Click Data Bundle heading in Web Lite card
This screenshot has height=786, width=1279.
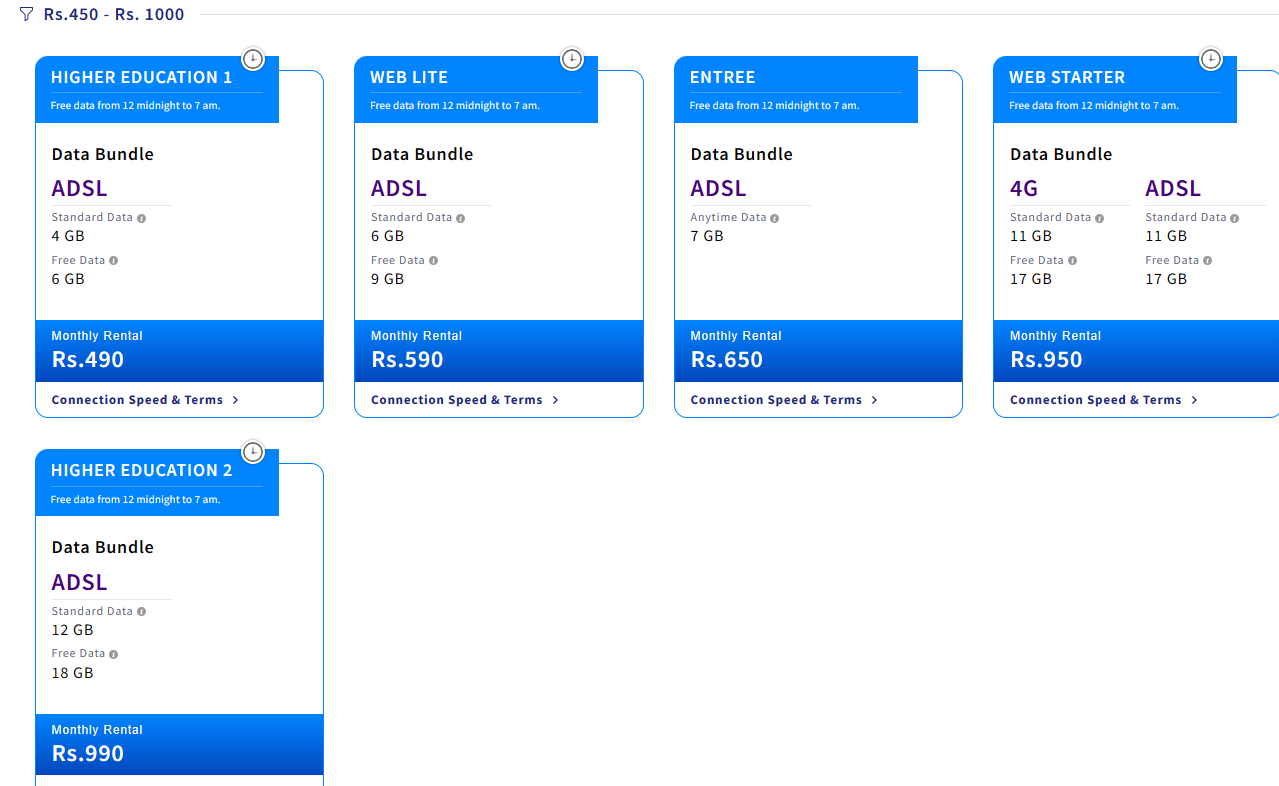[x=422, y=154]
